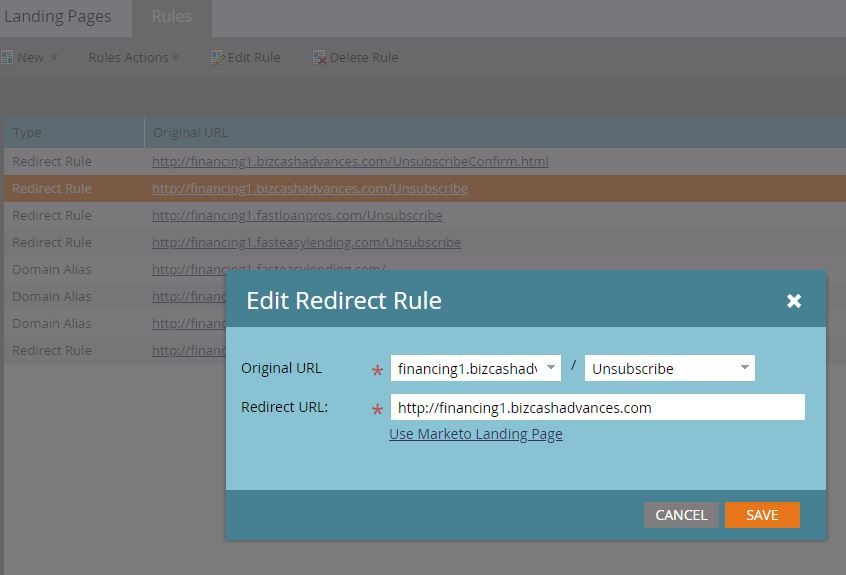Click the New toolbar button
846x575 pixels.
tap(30, 57)
